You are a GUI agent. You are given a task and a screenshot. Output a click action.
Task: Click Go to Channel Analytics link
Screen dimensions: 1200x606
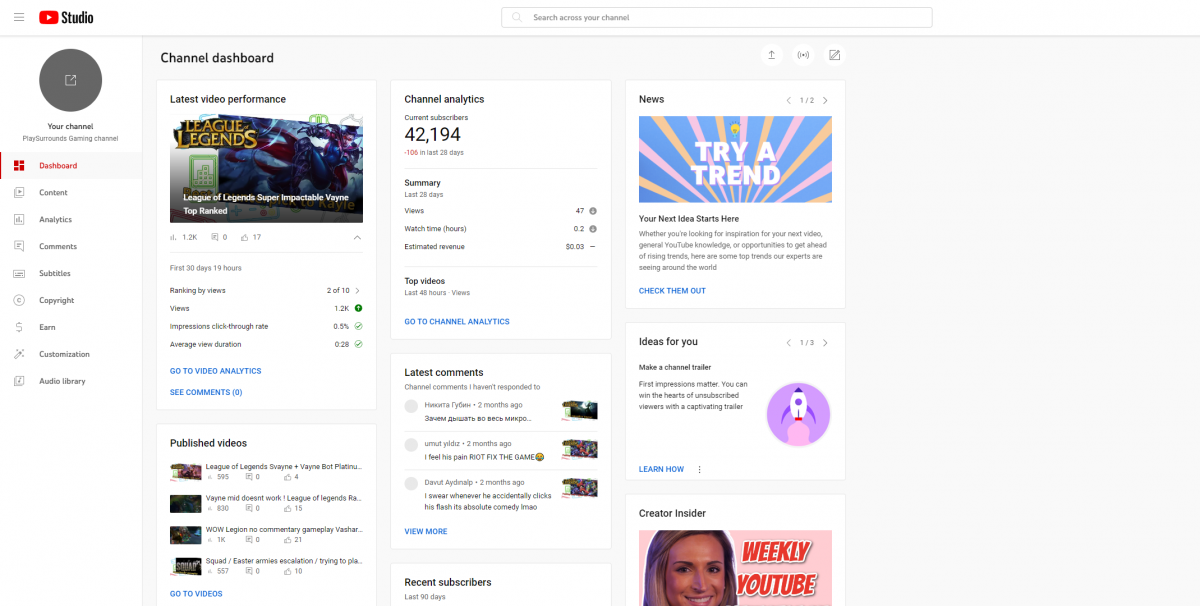tap(456, 322)
